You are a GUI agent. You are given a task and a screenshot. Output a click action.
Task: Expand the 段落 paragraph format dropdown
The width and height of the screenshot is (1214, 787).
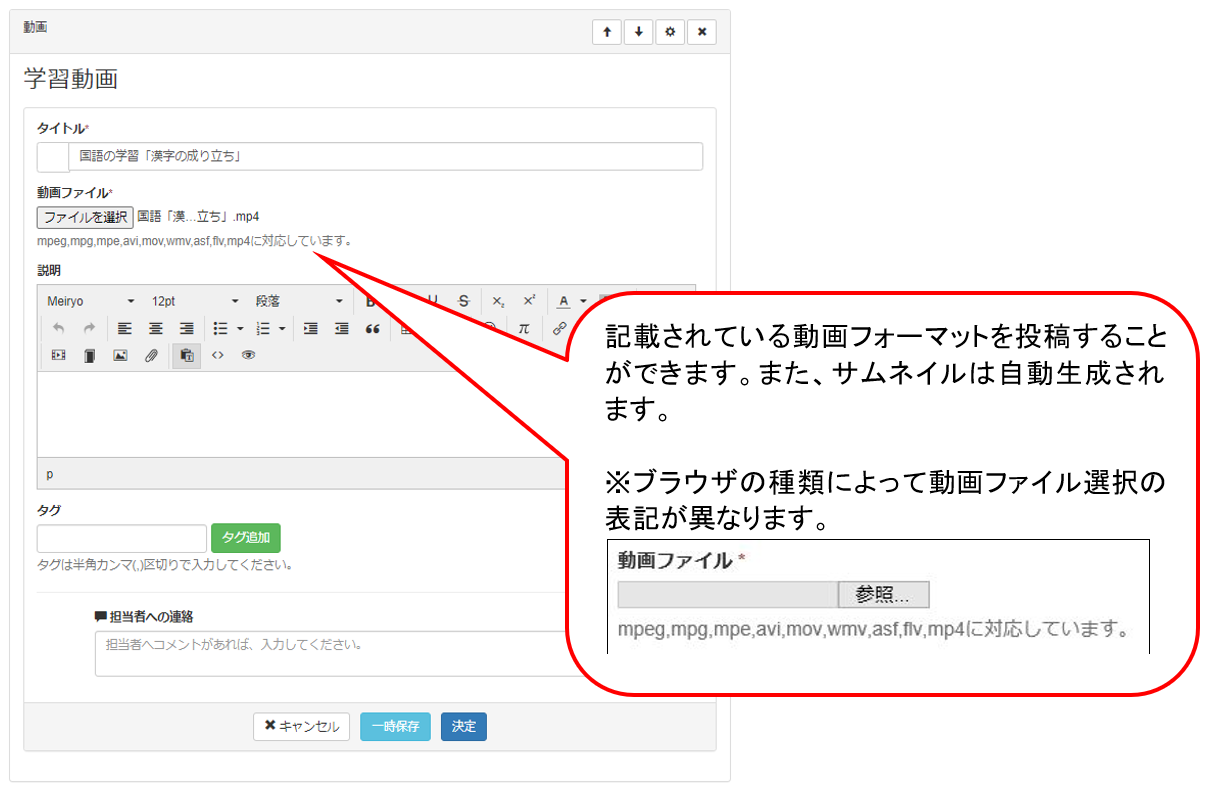[298, 301]
